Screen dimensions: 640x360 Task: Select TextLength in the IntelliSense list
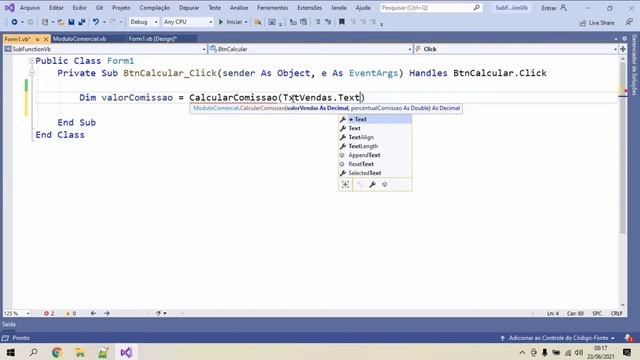pyautogui.click(x=375, y=146)
